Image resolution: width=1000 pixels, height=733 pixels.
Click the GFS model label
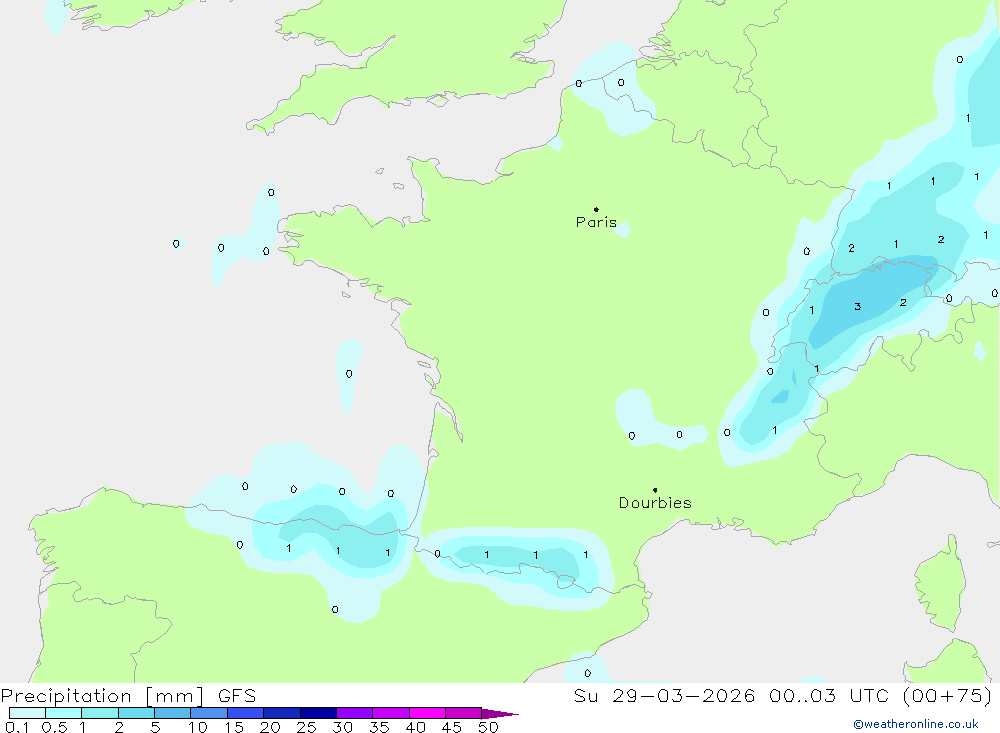[237, 695]
